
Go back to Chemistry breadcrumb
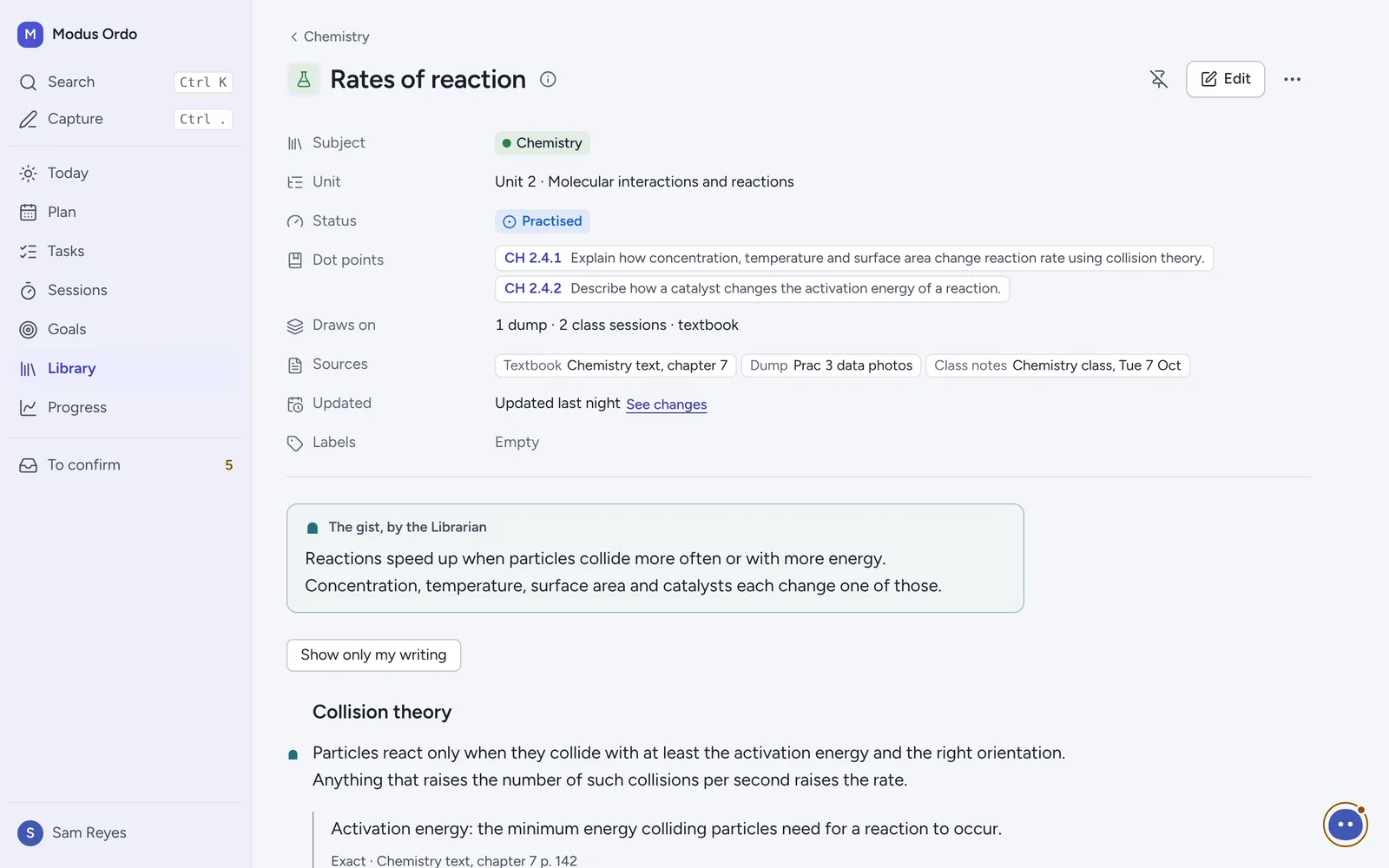coord(330,36)
